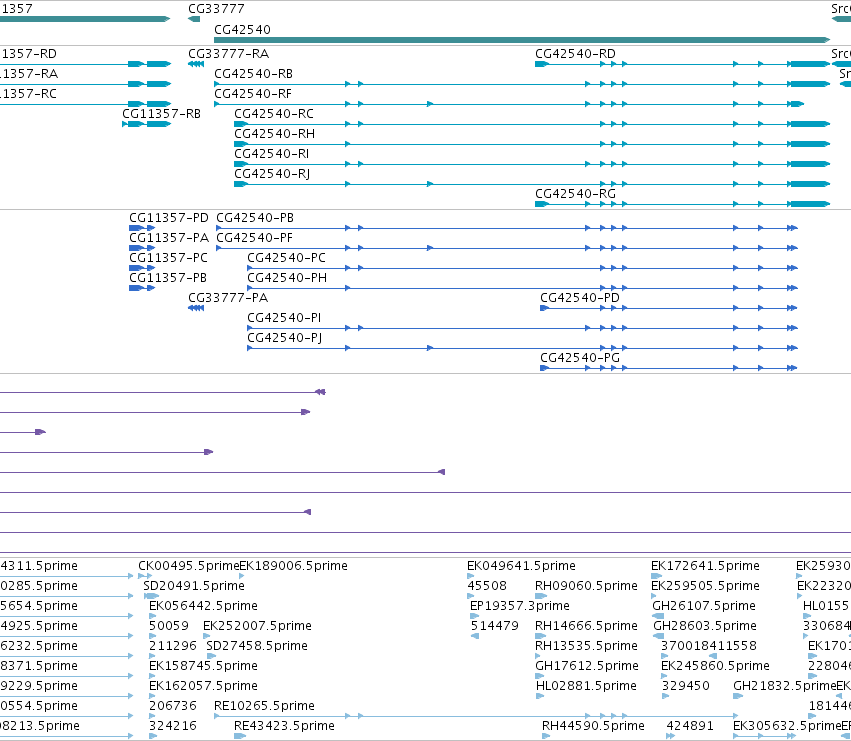Select EST RH14666.5prime label
The width and height of the screenshot is (851, 741).
click(x=586, y=626)
